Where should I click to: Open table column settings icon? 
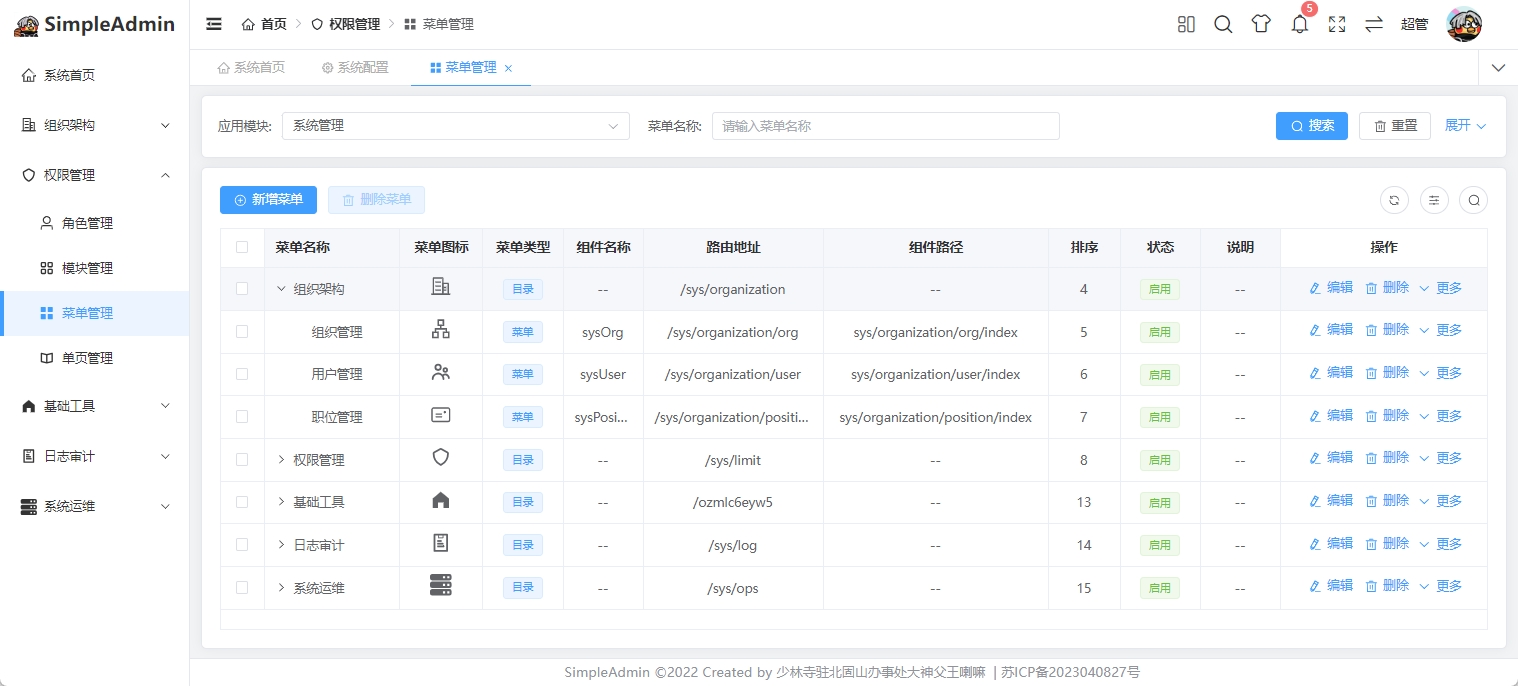coord(1434,200)
